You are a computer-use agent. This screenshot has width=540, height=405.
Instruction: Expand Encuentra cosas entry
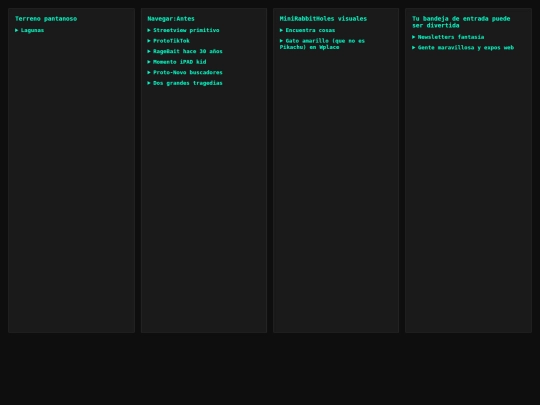click(x=308, y=30)
